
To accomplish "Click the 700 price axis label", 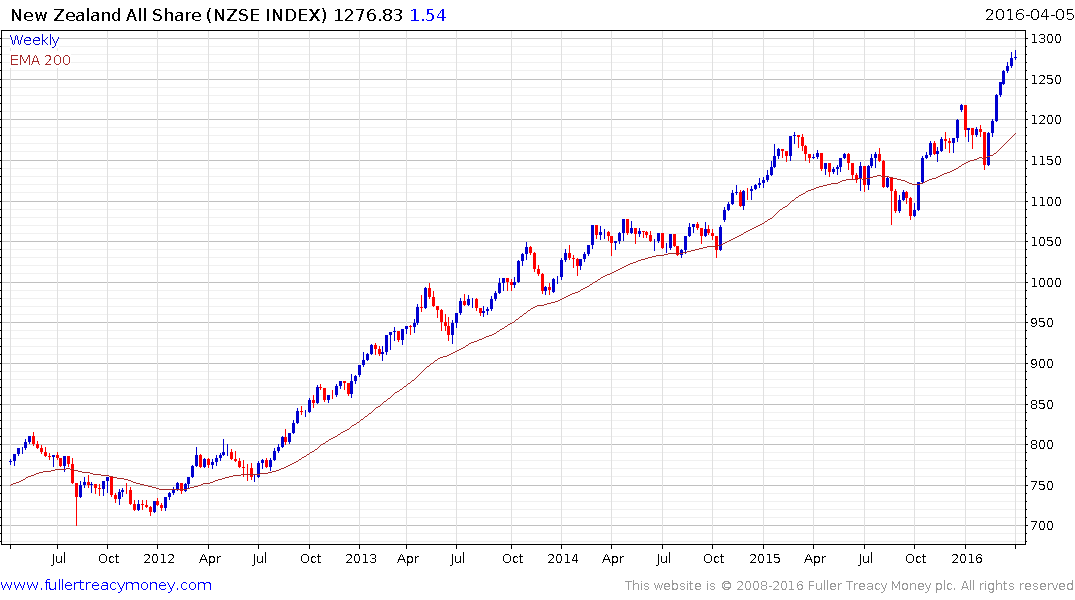I will point(1042,526).
